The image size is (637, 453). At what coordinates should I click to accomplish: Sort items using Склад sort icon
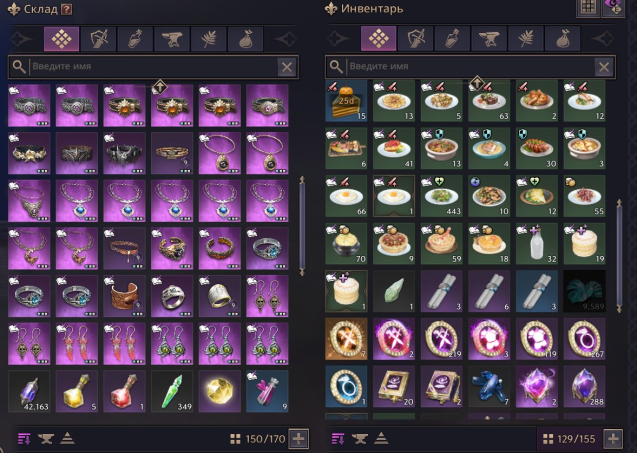pyautogui.click(x=24, y=439)
